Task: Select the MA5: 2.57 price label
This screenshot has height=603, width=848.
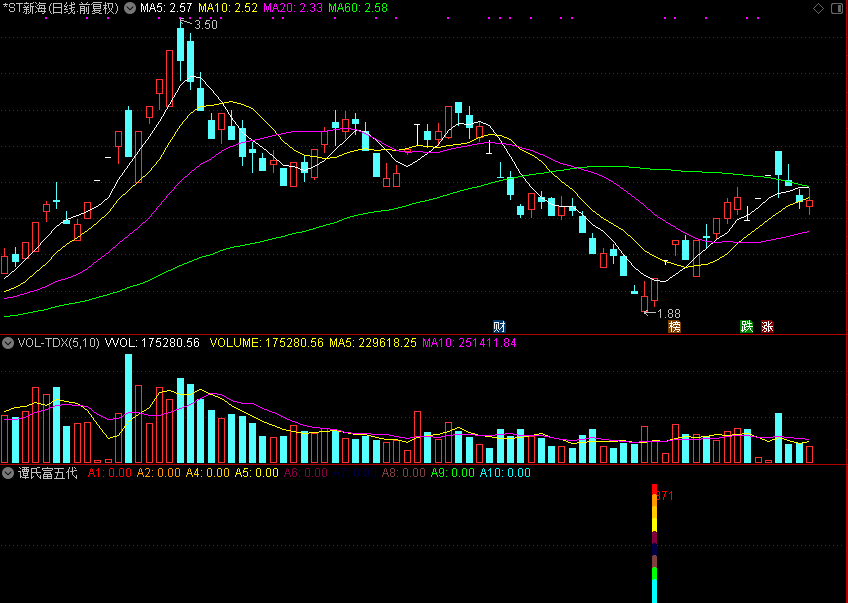Action: click(166, 8)
